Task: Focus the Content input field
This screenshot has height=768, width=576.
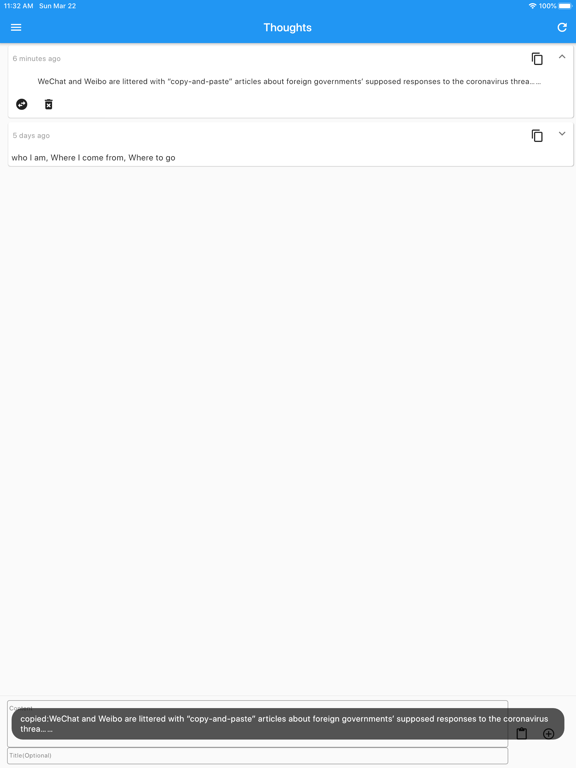Action: point(258,724)
